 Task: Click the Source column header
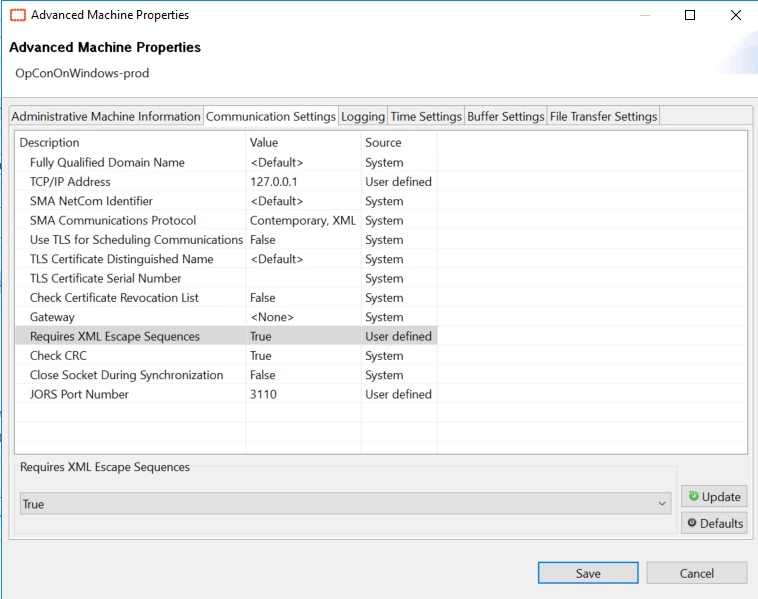point(399,143)
